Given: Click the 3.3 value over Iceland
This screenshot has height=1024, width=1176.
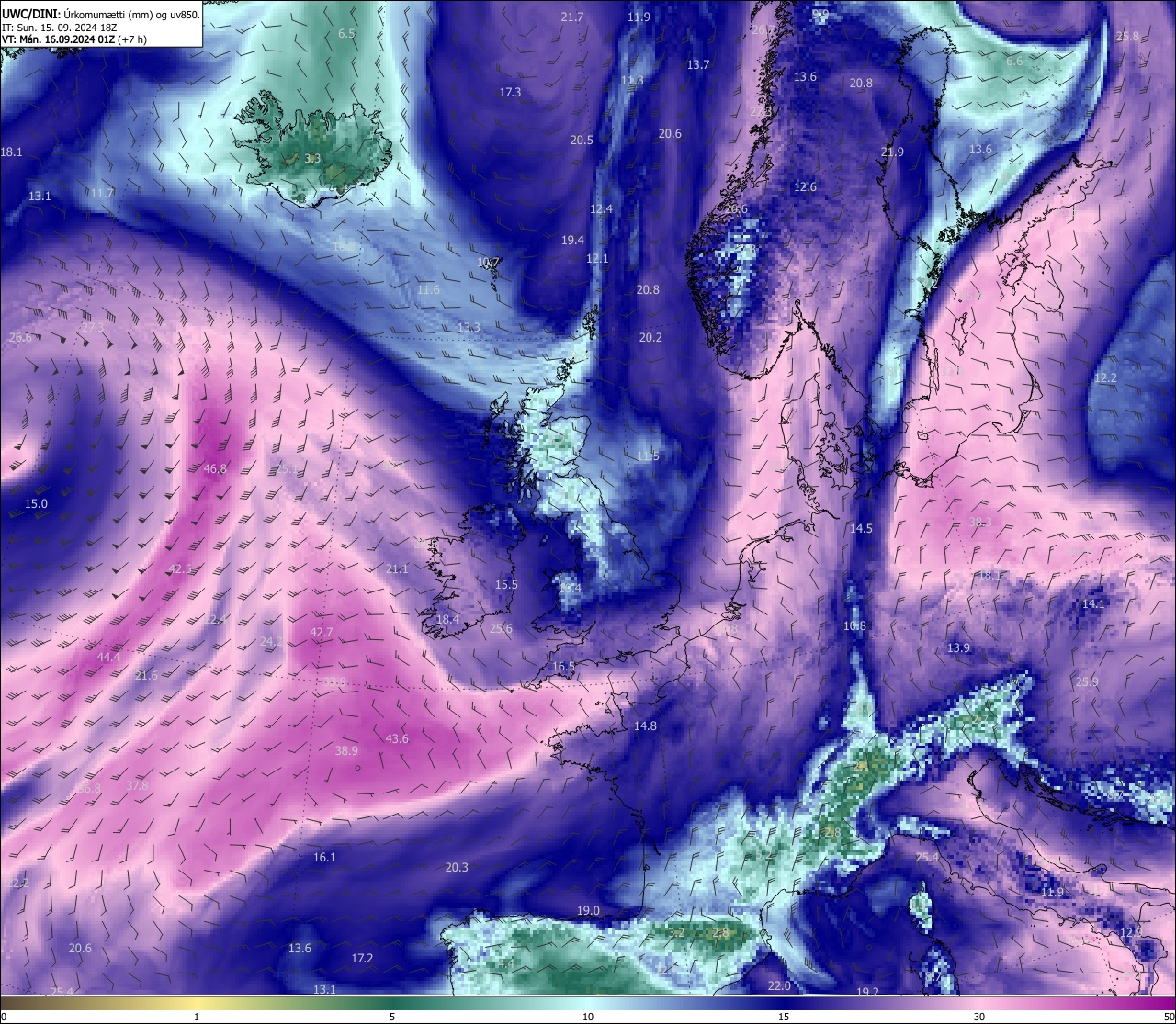Looking at the screenshot, I should 312,158.
